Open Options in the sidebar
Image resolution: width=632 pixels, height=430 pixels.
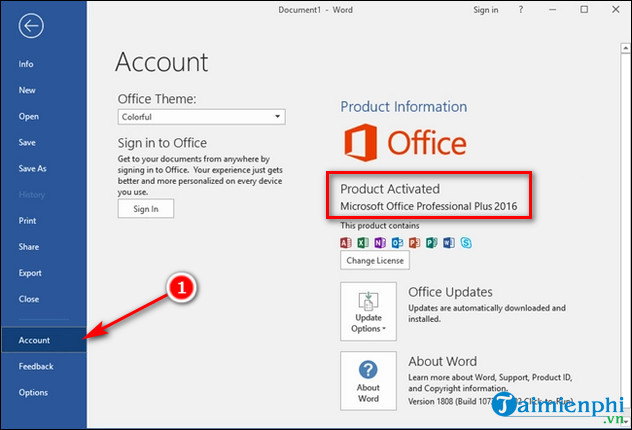[x=33, y=393]
